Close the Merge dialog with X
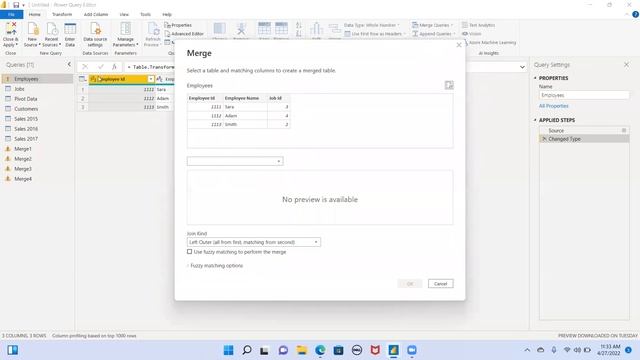This screenshot has width=640, height=360. 459,45
